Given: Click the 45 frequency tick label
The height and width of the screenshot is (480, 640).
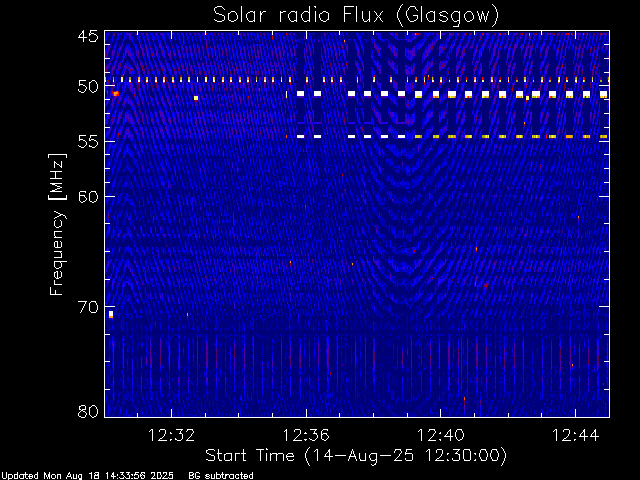Looking at the screenshot, I should click(88, 36).
